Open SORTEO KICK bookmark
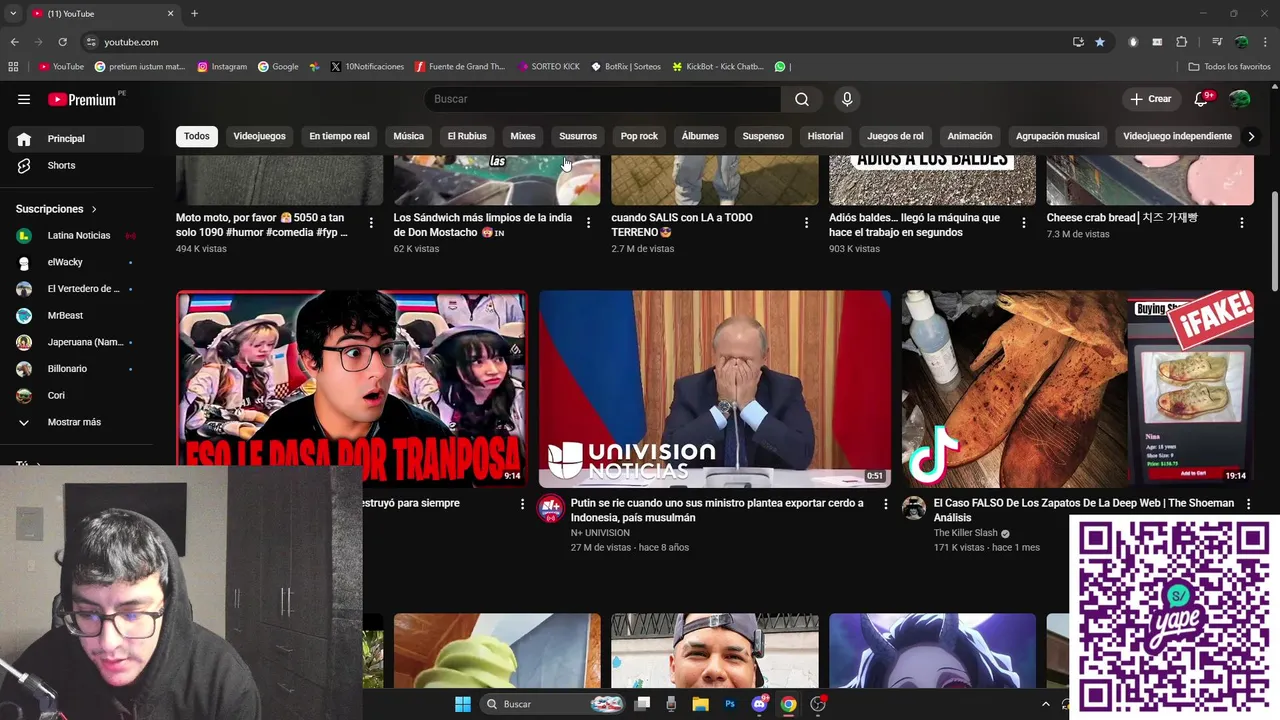The image size is (1280, 720). pyautogui.click(x=549, y=67)
